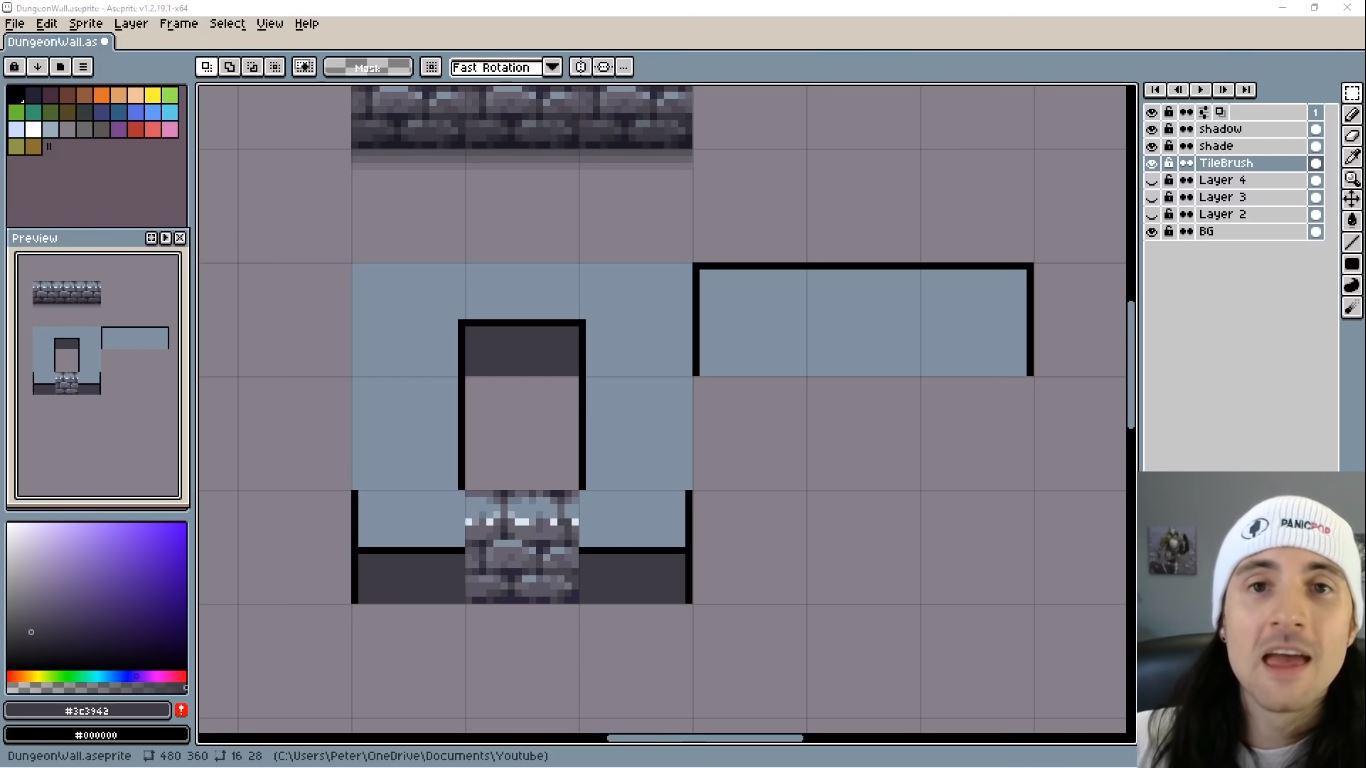Show Layer 4

(1152, 180)
